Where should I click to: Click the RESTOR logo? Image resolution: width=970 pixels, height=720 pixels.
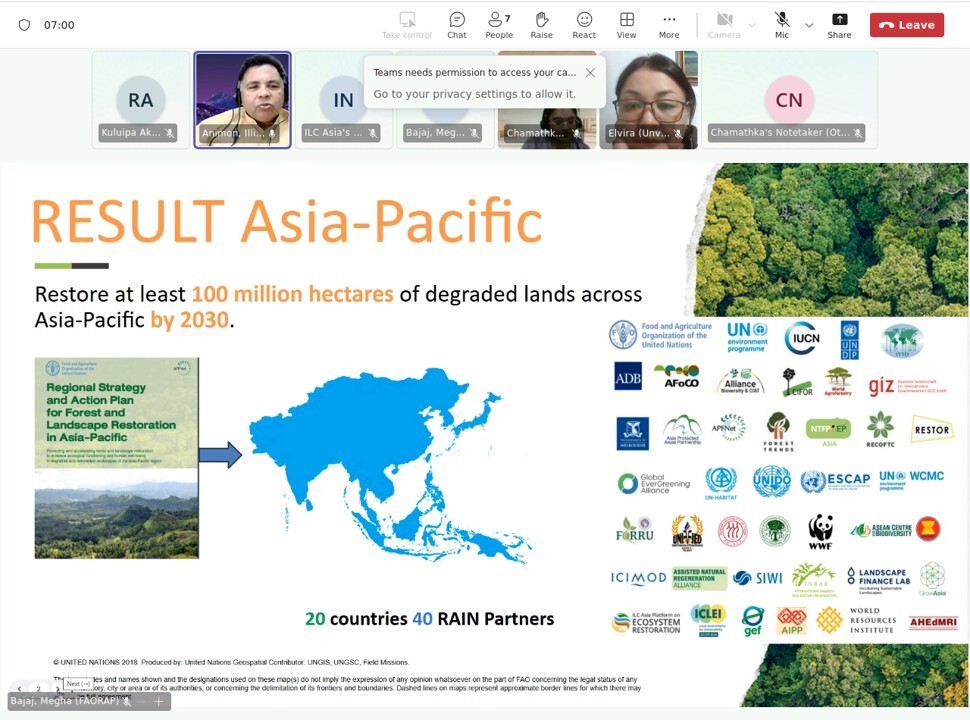click(x=932, y=429)
